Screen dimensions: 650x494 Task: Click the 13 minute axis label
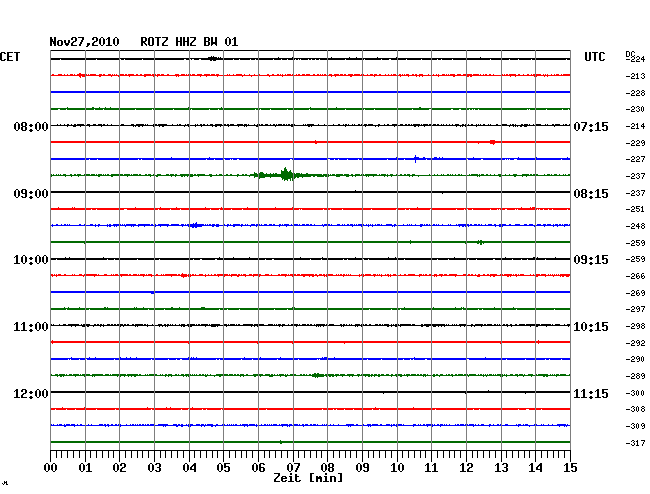coord(501,468)
